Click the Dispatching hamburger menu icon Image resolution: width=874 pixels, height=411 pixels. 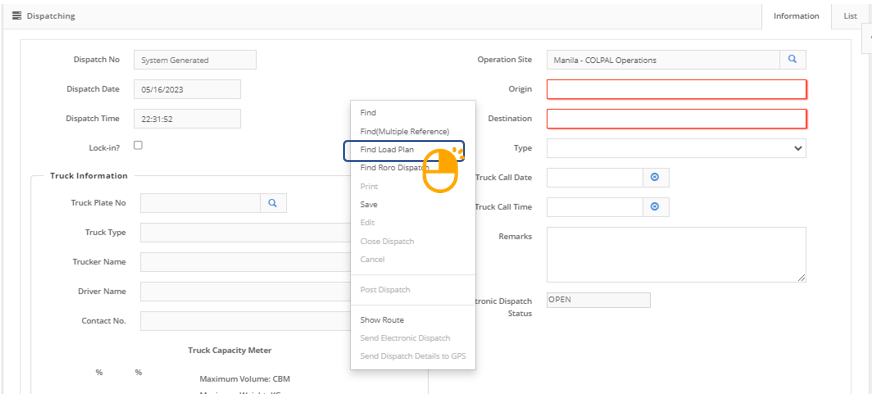point(17,16)
